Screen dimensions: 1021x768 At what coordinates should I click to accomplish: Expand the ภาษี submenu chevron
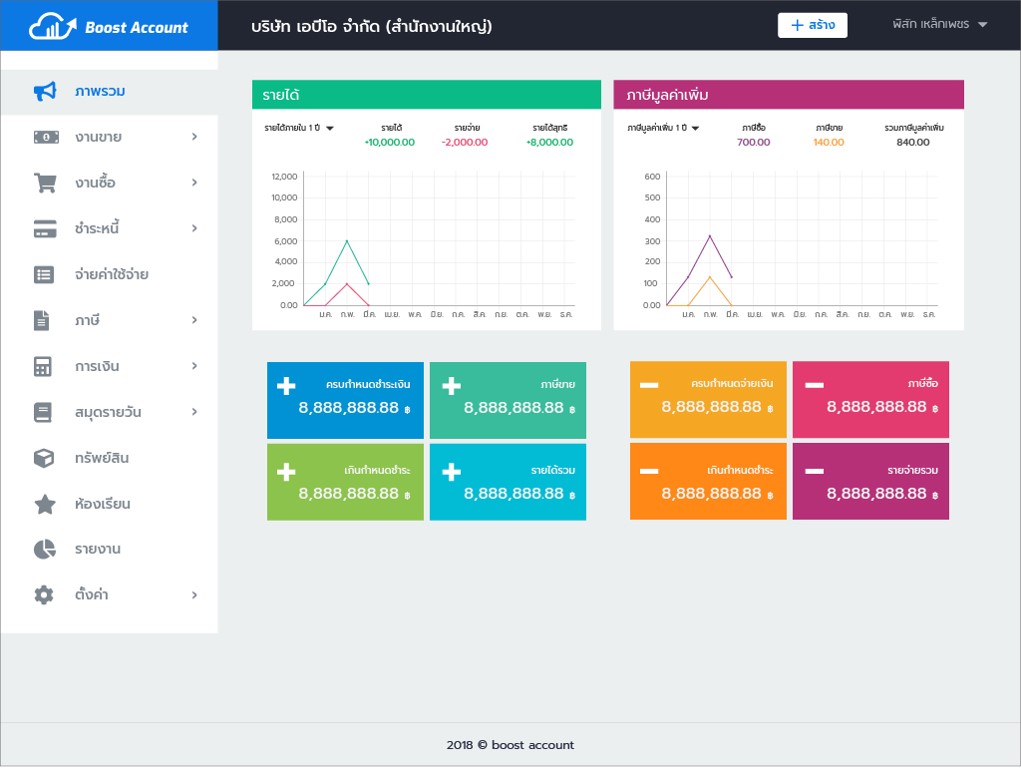click(x=194, y=320)
